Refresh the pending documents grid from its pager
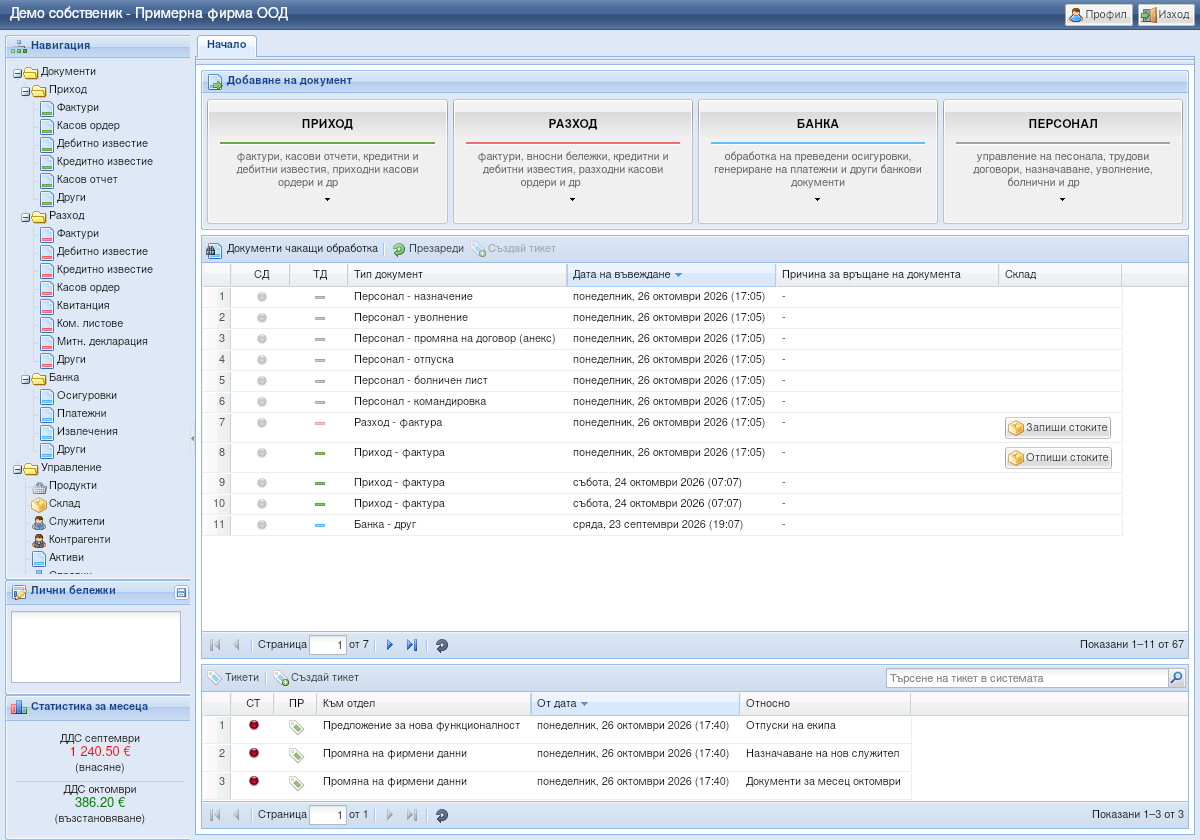Image resolution: width=1200 pixels, height=840 pixels. (x=442, y=645)
